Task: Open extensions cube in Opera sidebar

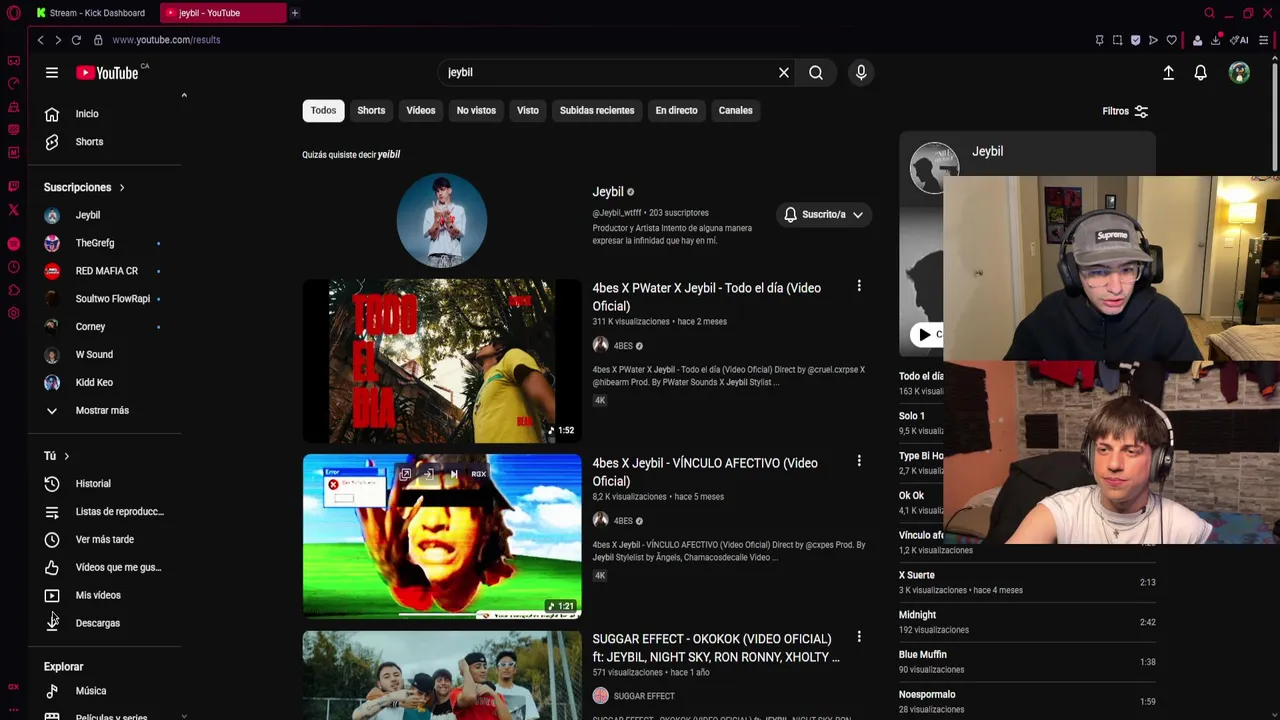Action: tap(13, 290)
